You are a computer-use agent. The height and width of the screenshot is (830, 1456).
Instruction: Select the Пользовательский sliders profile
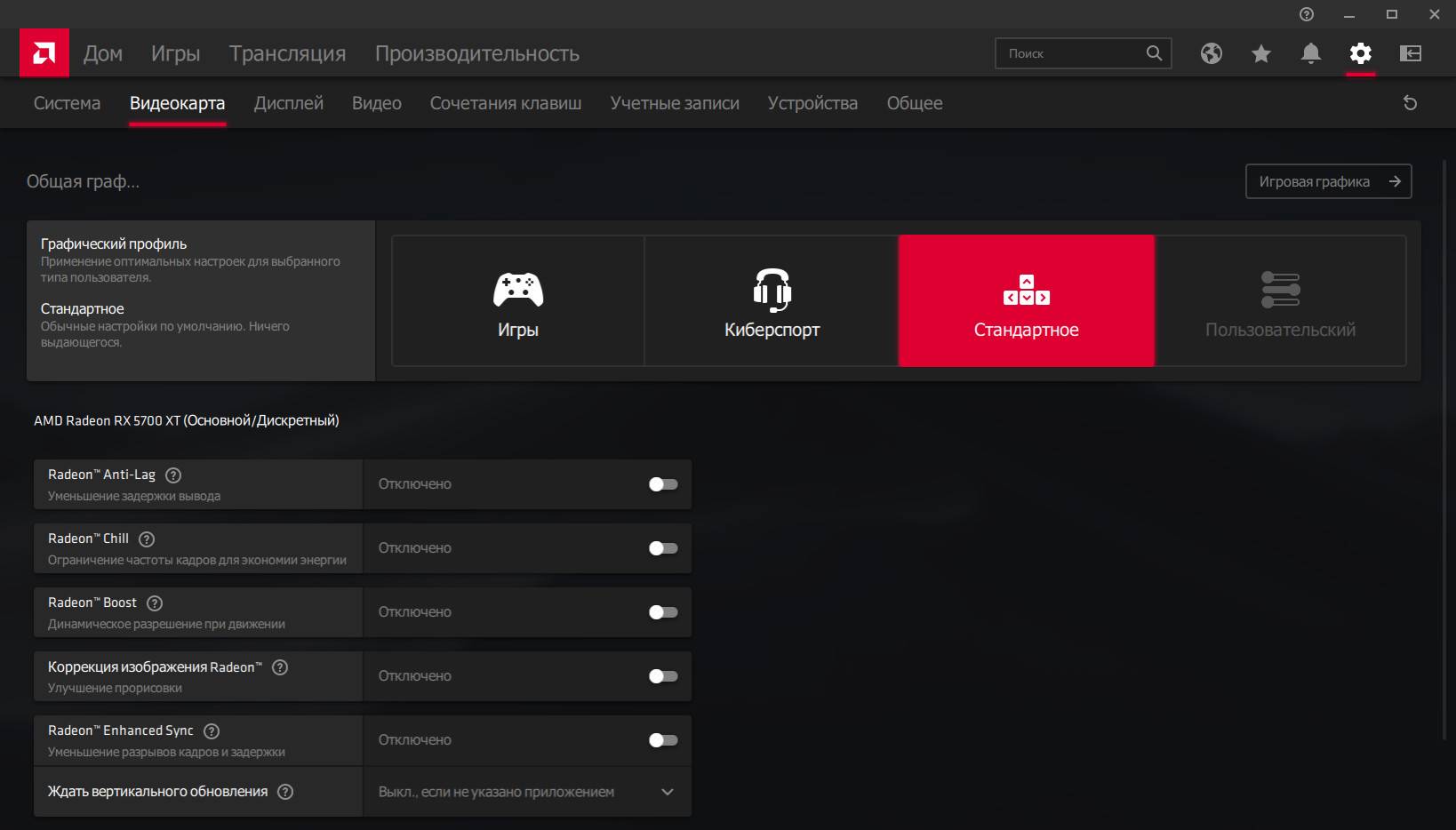point(1281,300)
